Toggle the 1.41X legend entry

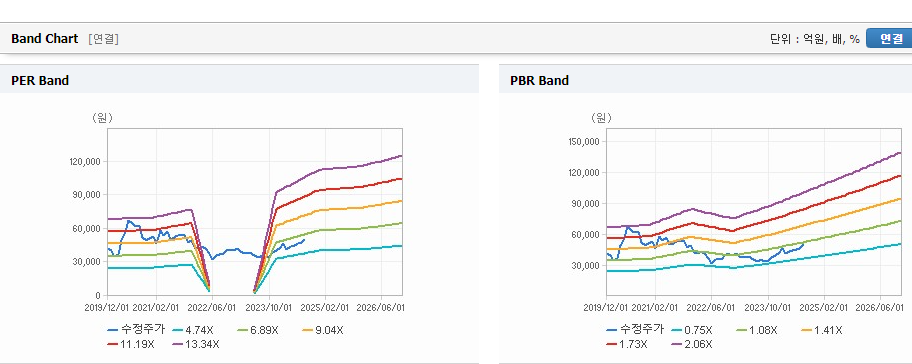coord(822,330)
